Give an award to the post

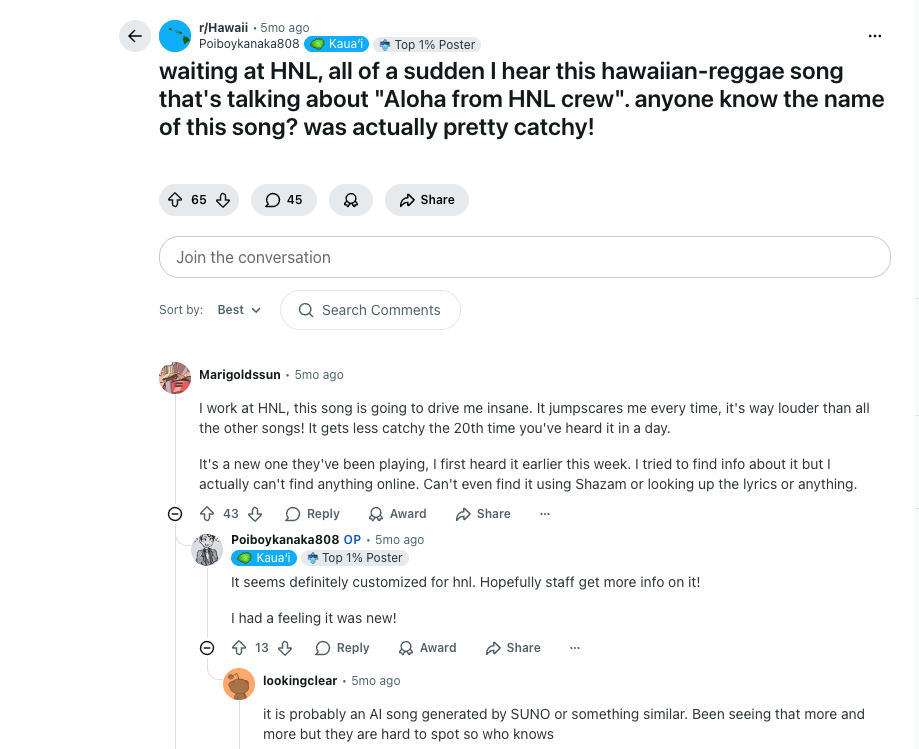(351, 200)
